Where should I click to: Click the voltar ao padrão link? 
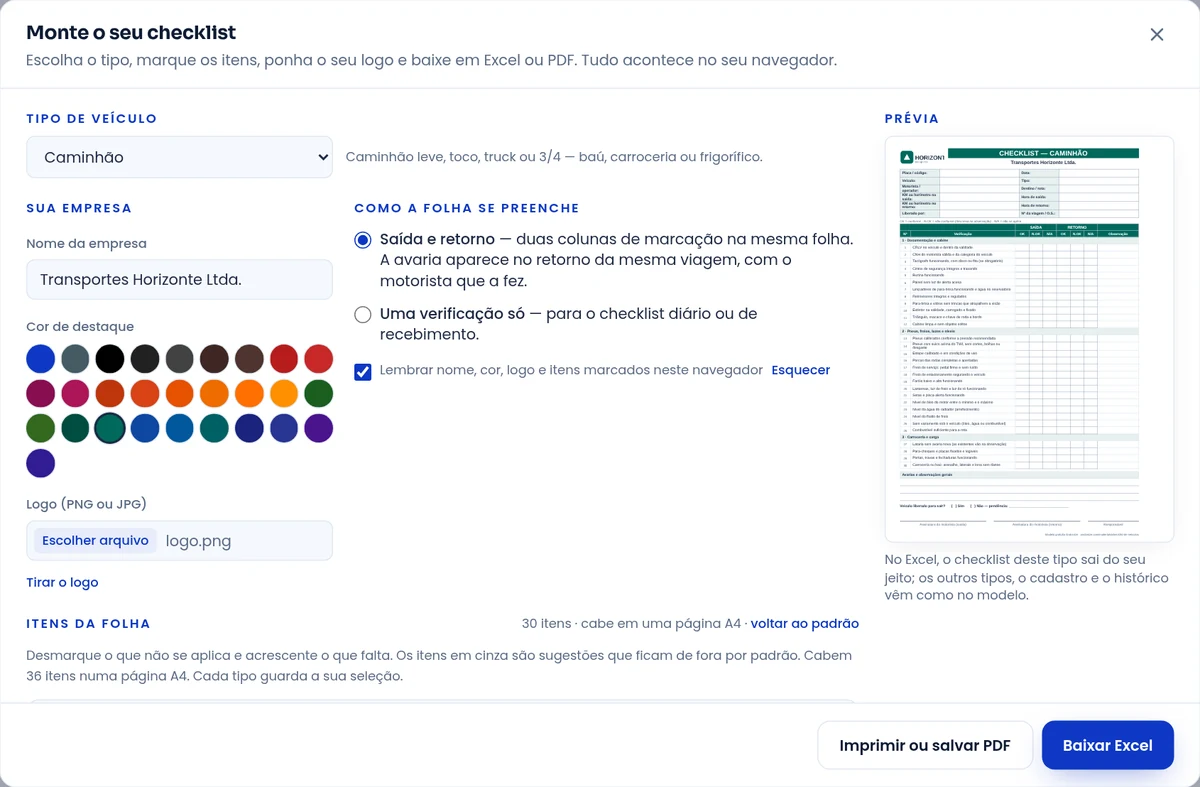tap(805, 623)
